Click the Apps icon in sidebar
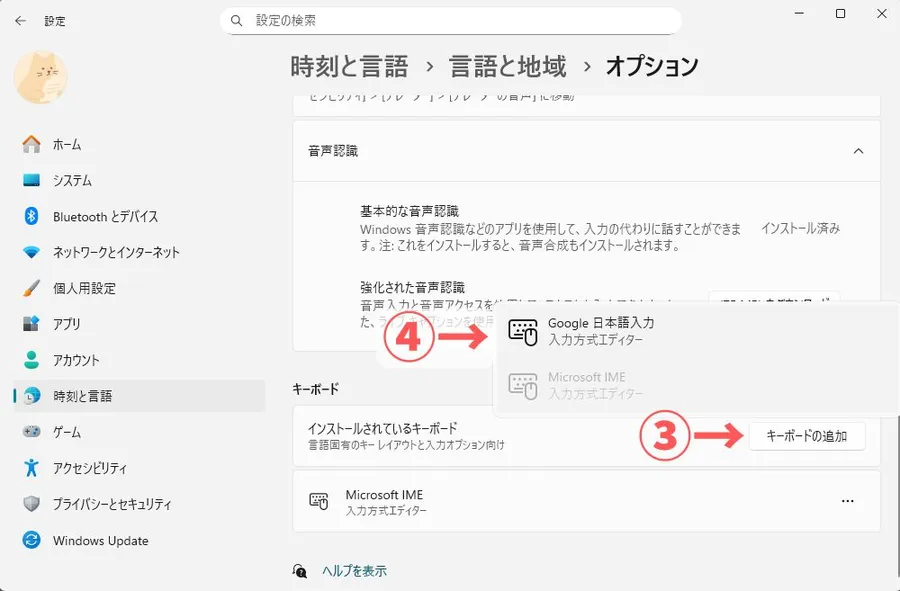900x591 pixels. [x=31, y=325]
